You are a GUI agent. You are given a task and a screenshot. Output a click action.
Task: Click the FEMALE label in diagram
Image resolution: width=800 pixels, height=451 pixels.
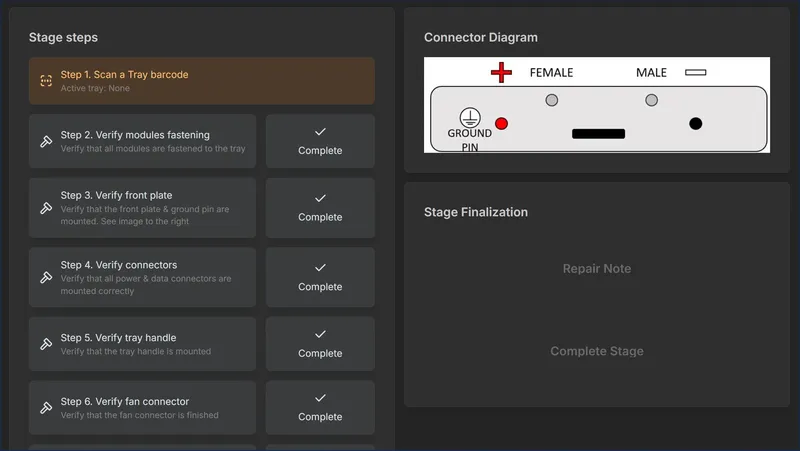coord(551,72)
